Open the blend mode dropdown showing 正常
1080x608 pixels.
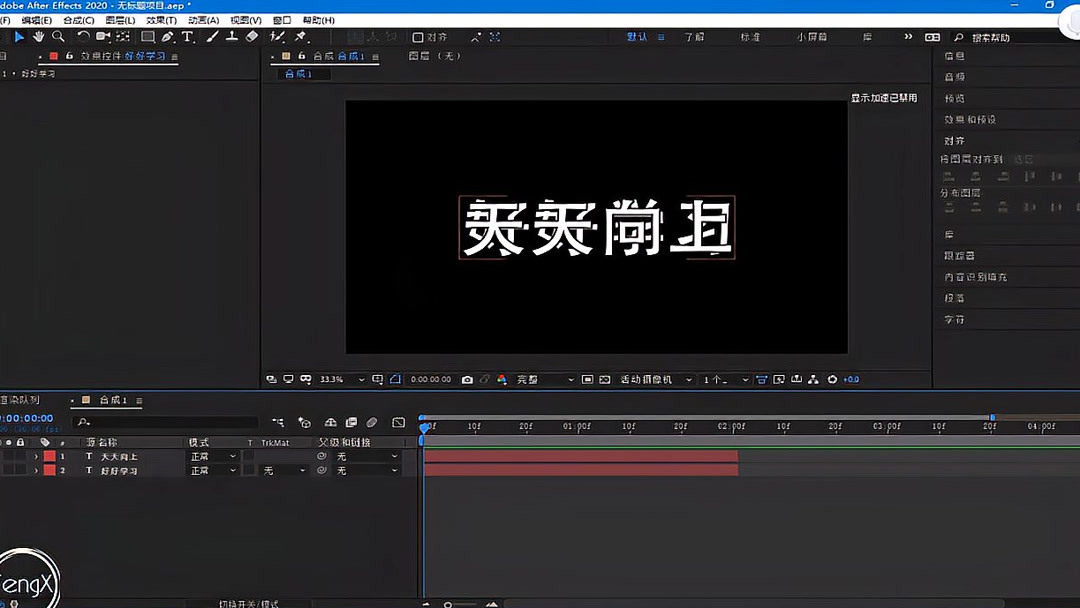click(x=212, y=455)
